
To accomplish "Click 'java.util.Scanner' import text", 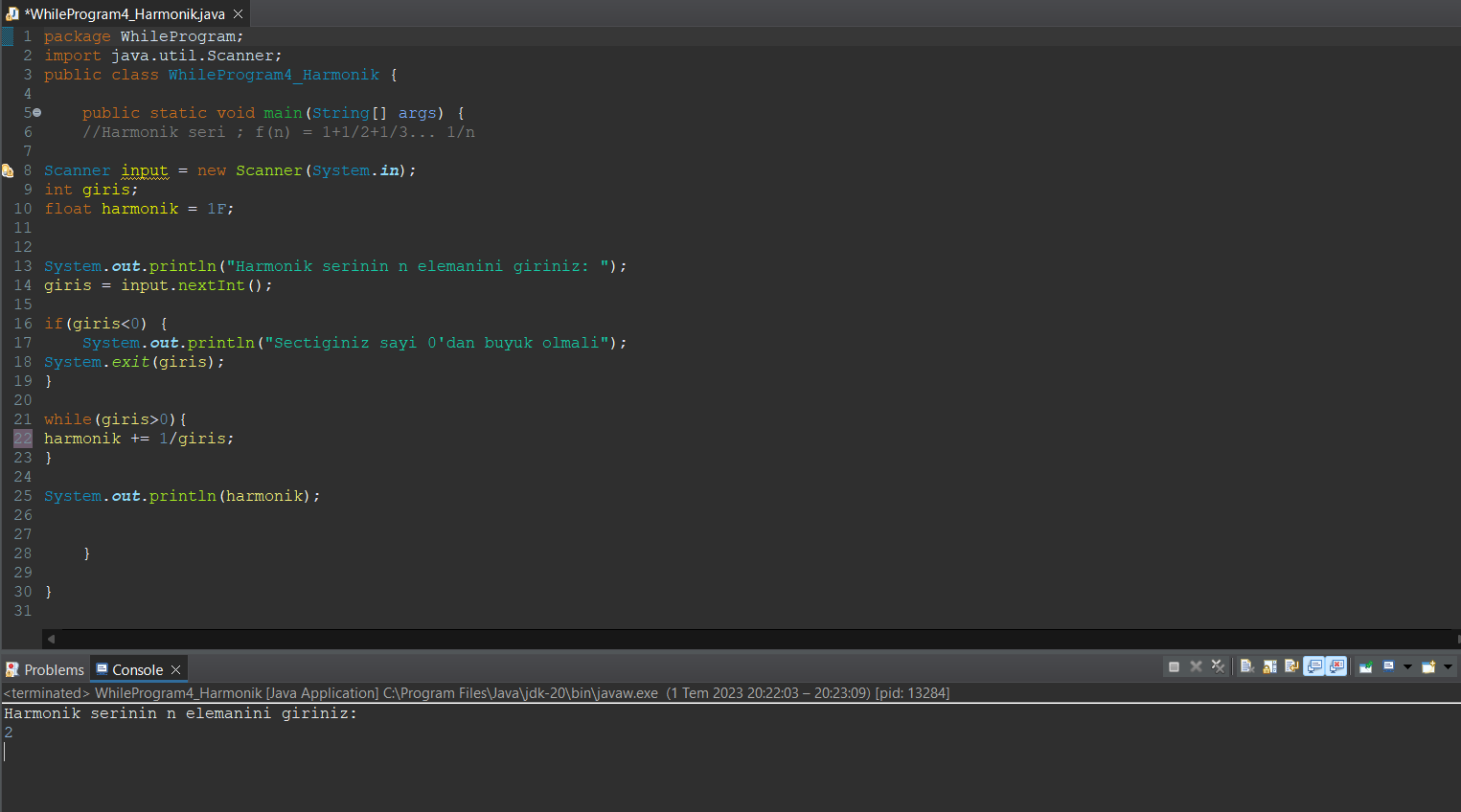I will 193,56.
